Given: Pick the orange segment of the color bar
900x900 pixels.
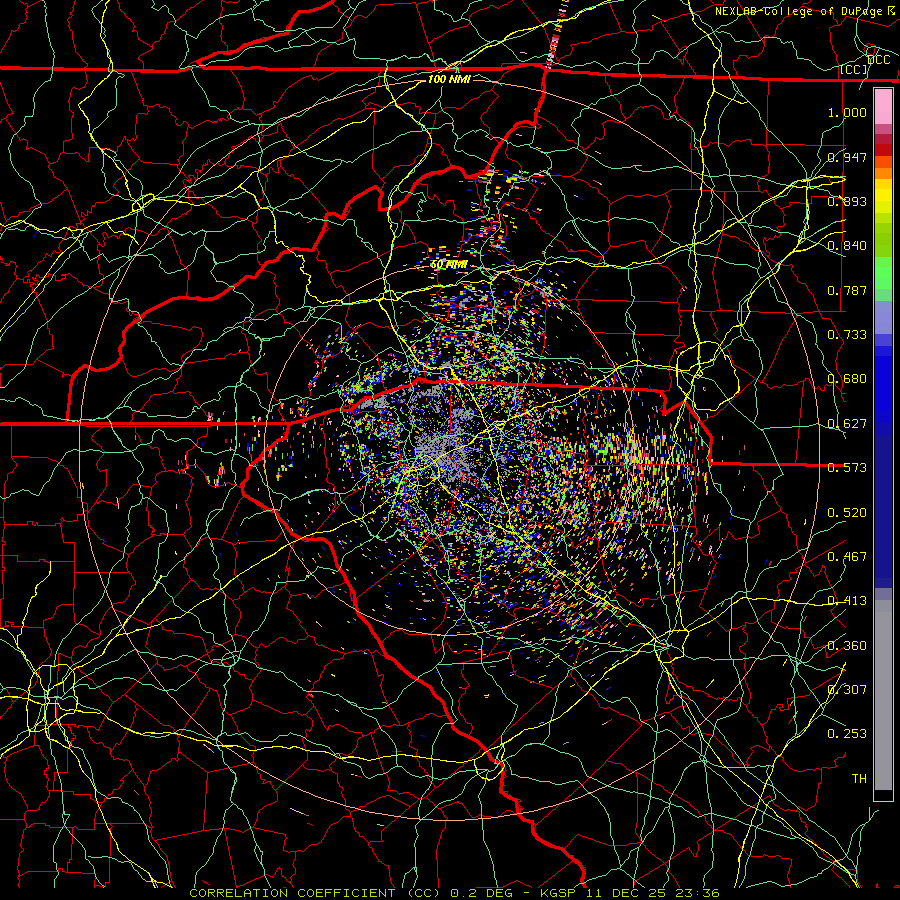Looking at the screenshot, I should tap(883, 173).
